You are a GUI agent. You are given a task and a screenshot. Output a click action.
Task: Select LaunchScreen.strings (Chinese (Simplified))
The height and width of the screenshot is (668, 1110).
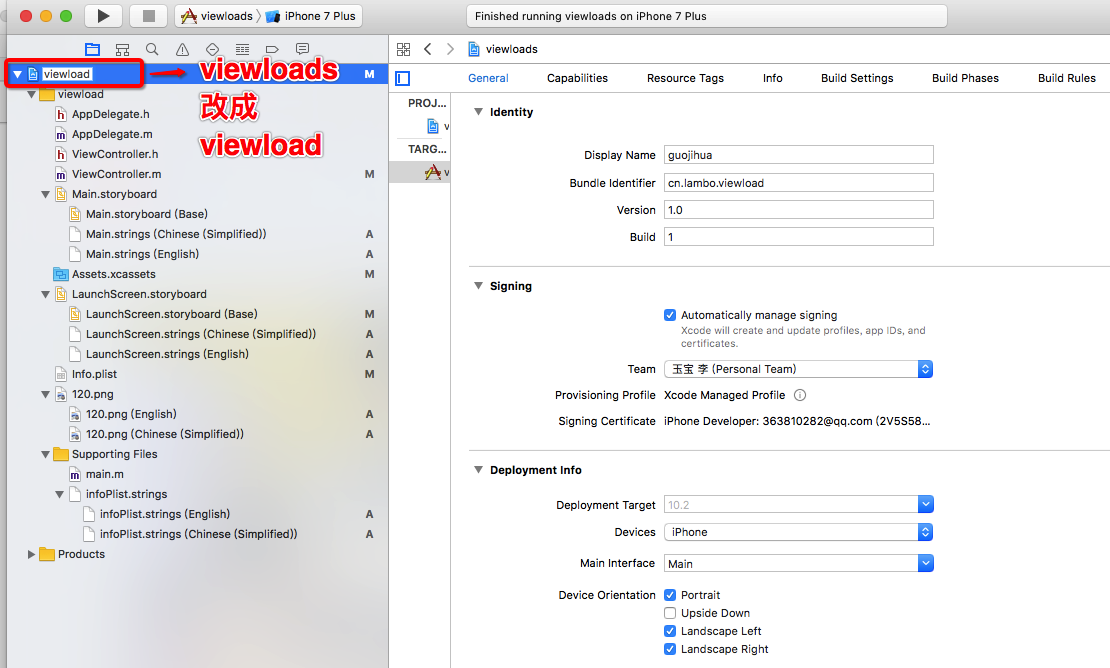click(x=198, y=334)
